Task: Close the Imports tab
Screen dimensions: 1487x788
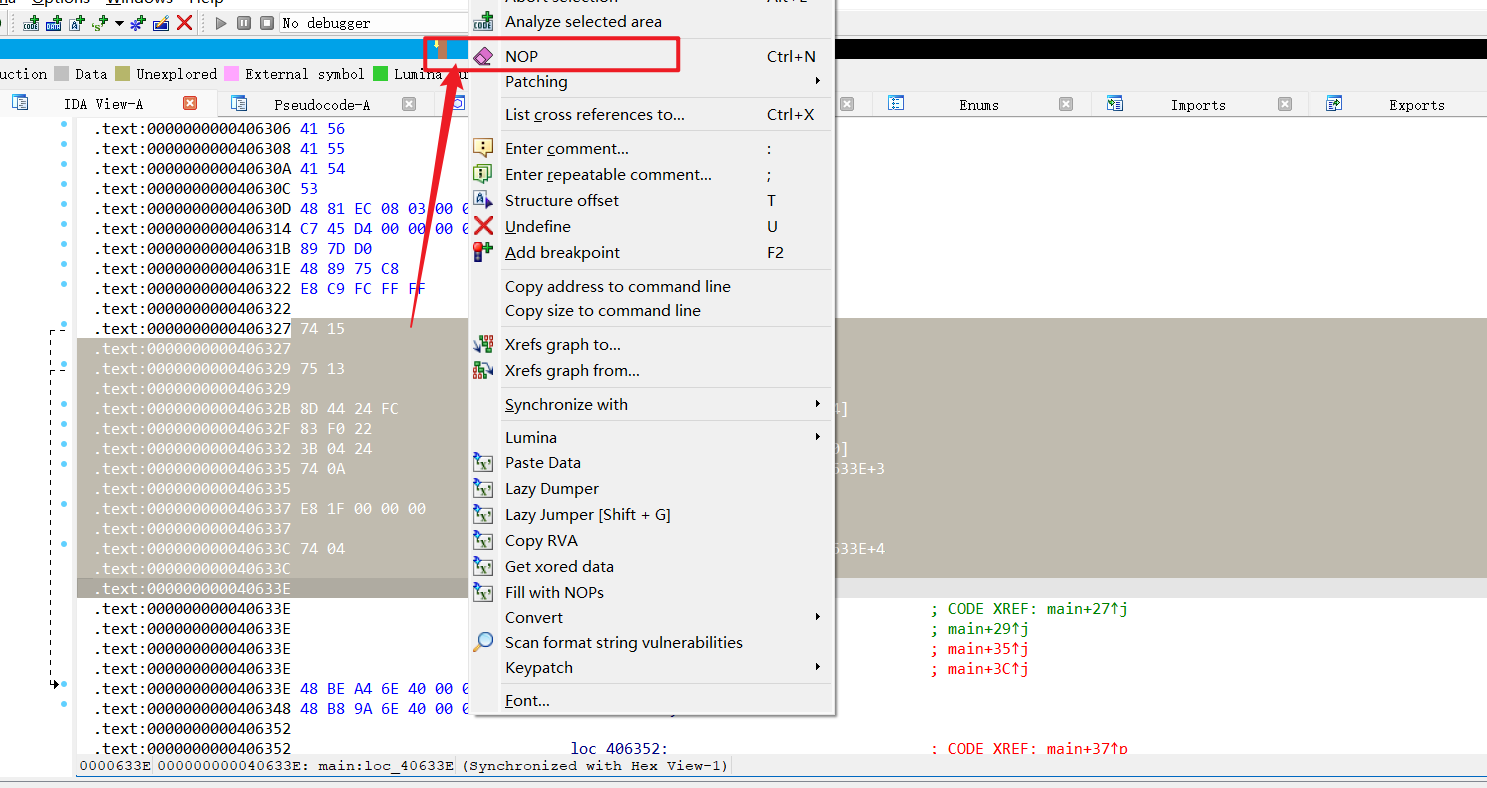Action: coord(1285,103)
